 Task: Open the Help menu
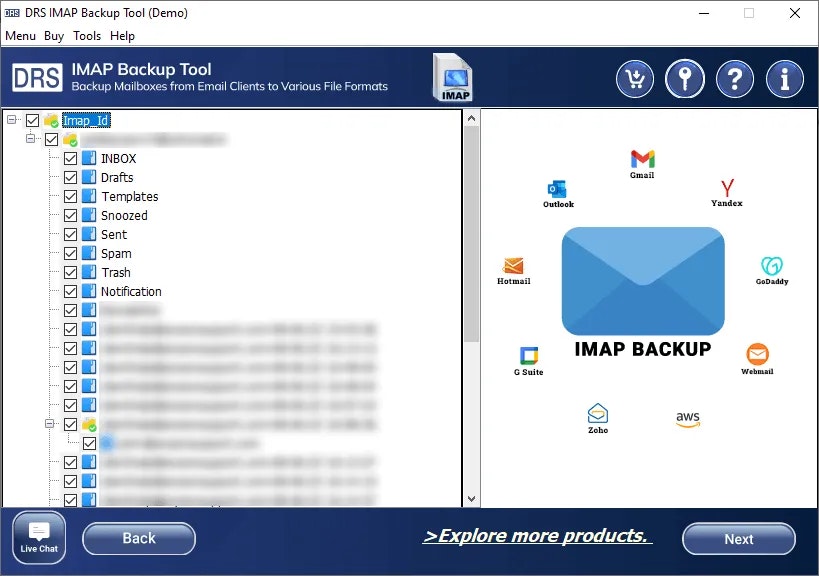click(x=122, y=36)
